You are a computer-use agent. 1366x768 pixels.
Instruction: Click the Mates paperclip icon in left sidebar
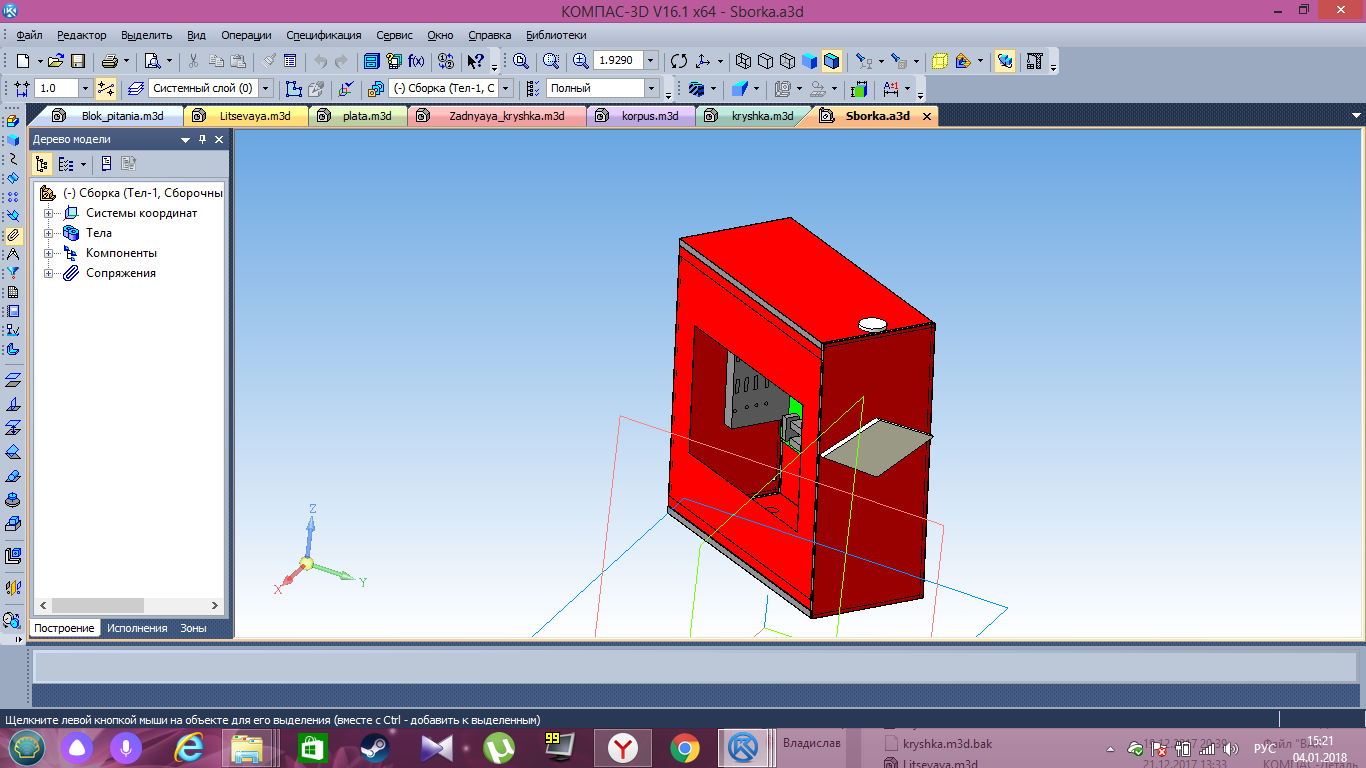point(13,235)
